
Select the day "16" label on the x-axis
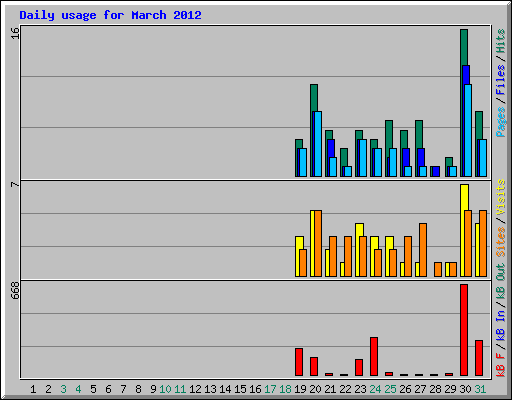click(255, 389)
